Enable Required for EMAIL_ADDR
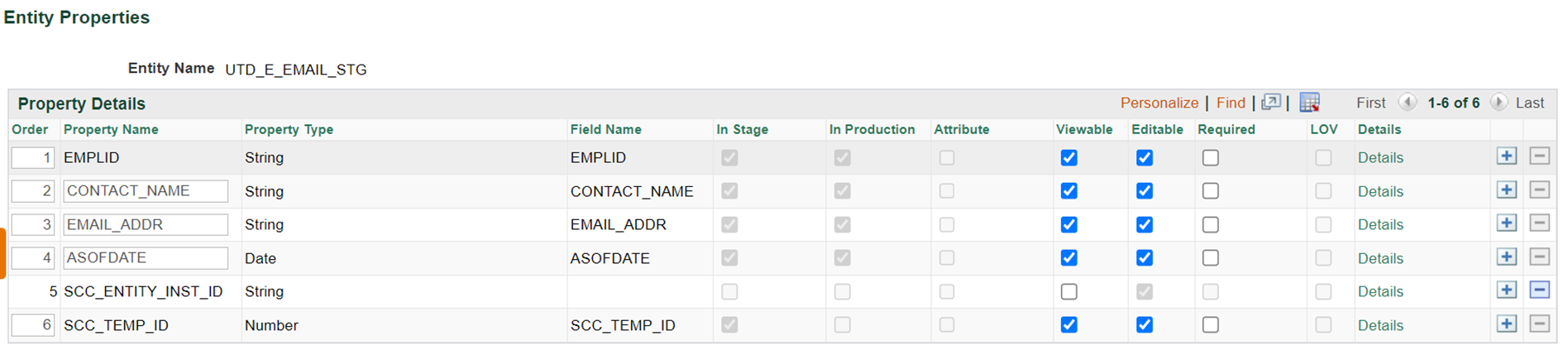1568x360 pixels. pyautogui.click(x=1210, y=224)
